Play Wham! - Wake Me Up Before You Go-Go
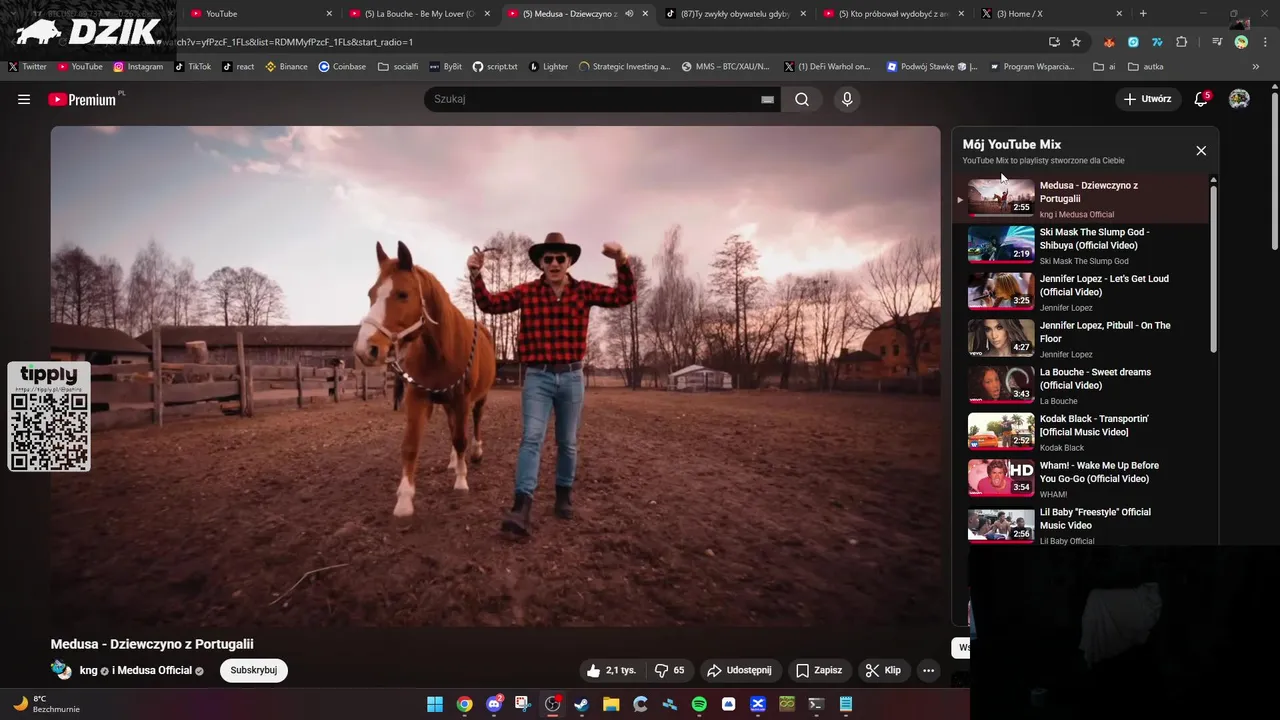The height and width of the screenshot is (720, 1280). point(1087,478)
